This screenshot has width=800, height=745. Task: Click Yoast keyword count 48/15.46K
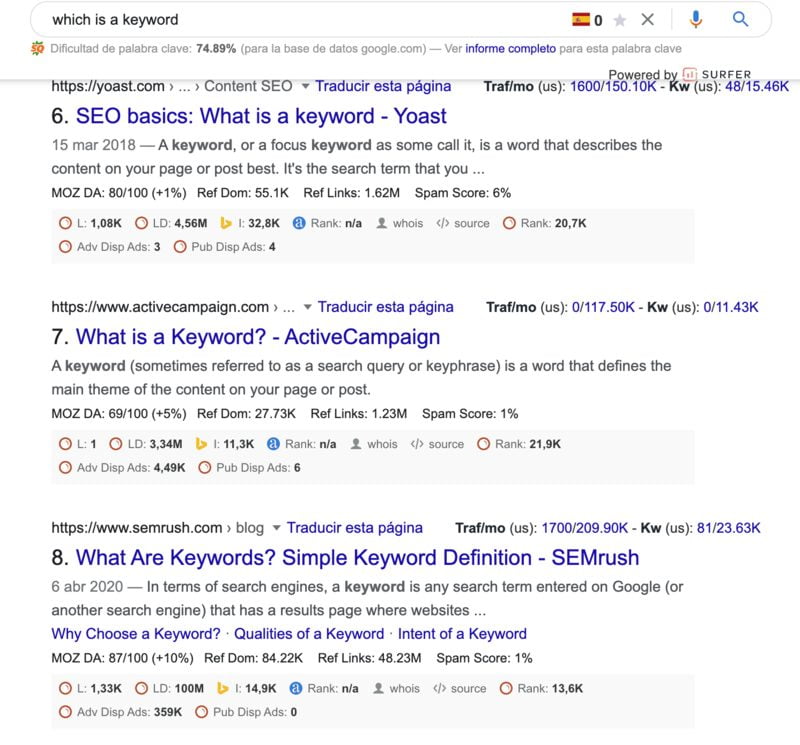757,86
